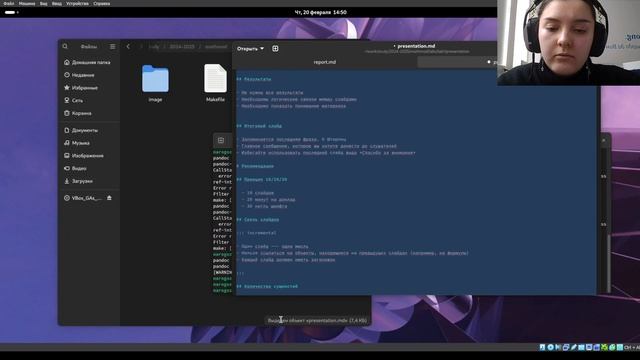Click the '## Итоговый слайд' heading line

pyautogui.click(x=259, y=126)
